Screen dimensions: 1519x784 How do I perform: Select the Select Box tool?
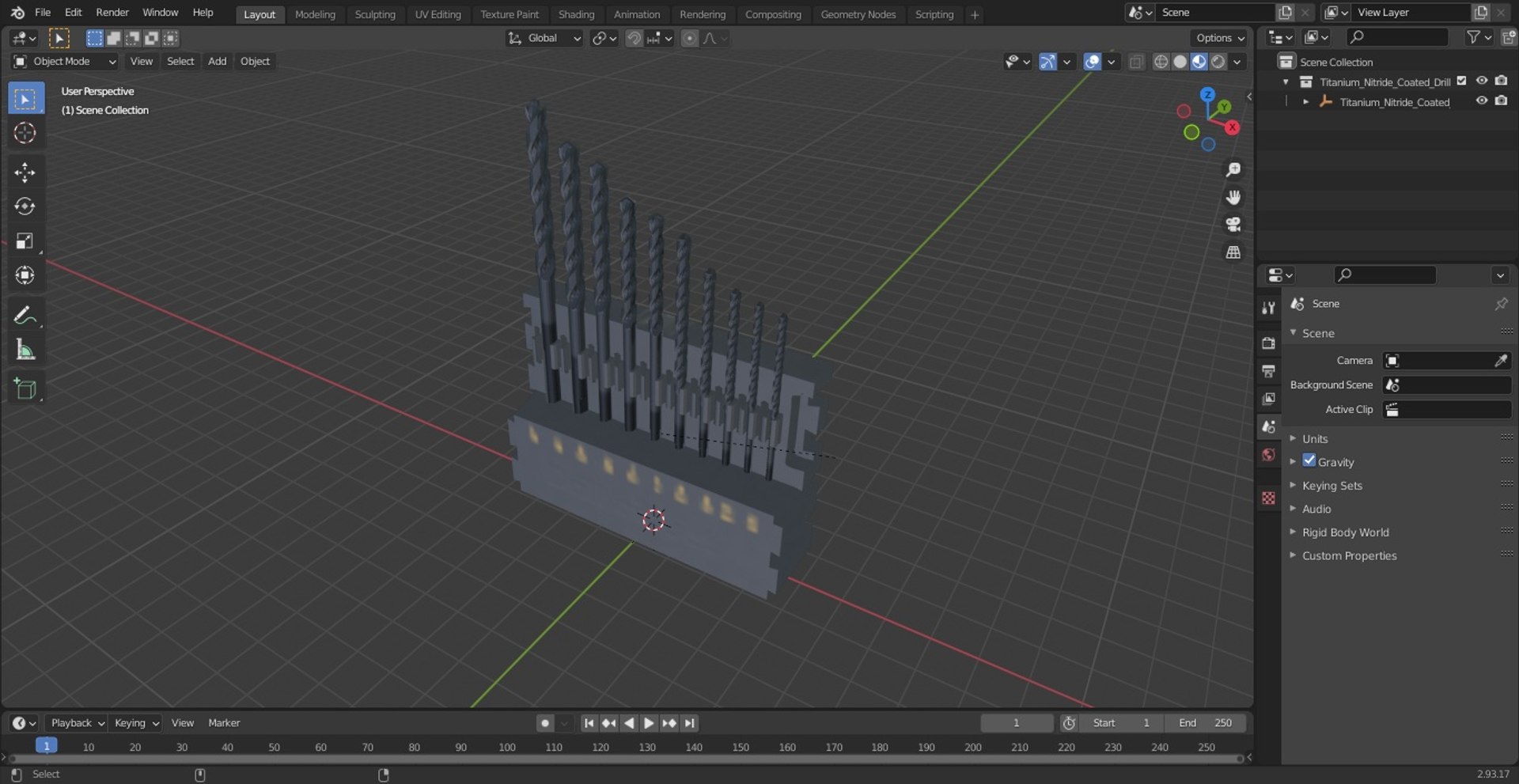click(x=25, y=99)
